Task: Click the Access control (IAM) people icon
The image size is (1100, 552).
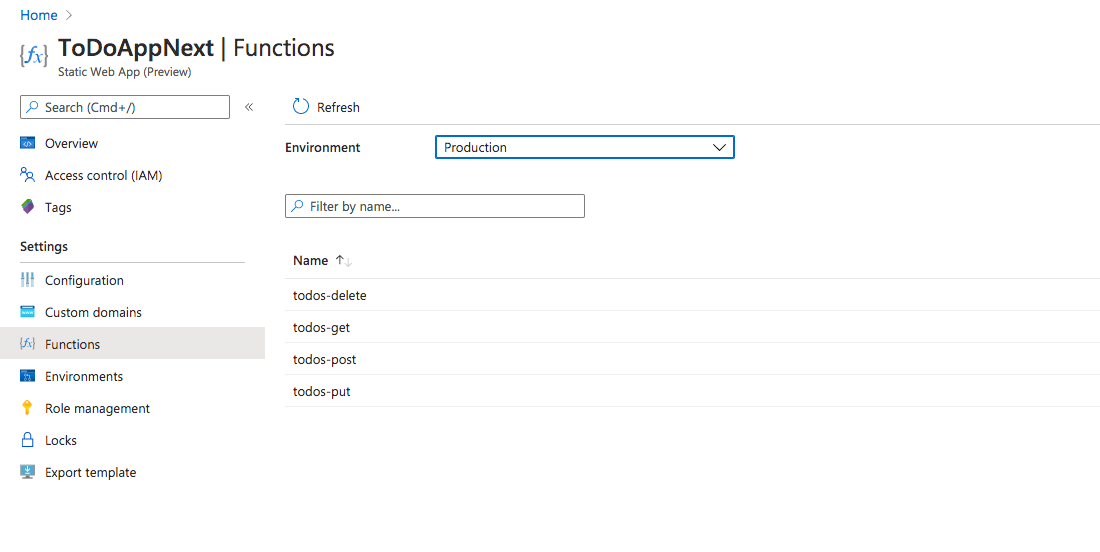Action: pyautogui.click(x=28, y=175)
